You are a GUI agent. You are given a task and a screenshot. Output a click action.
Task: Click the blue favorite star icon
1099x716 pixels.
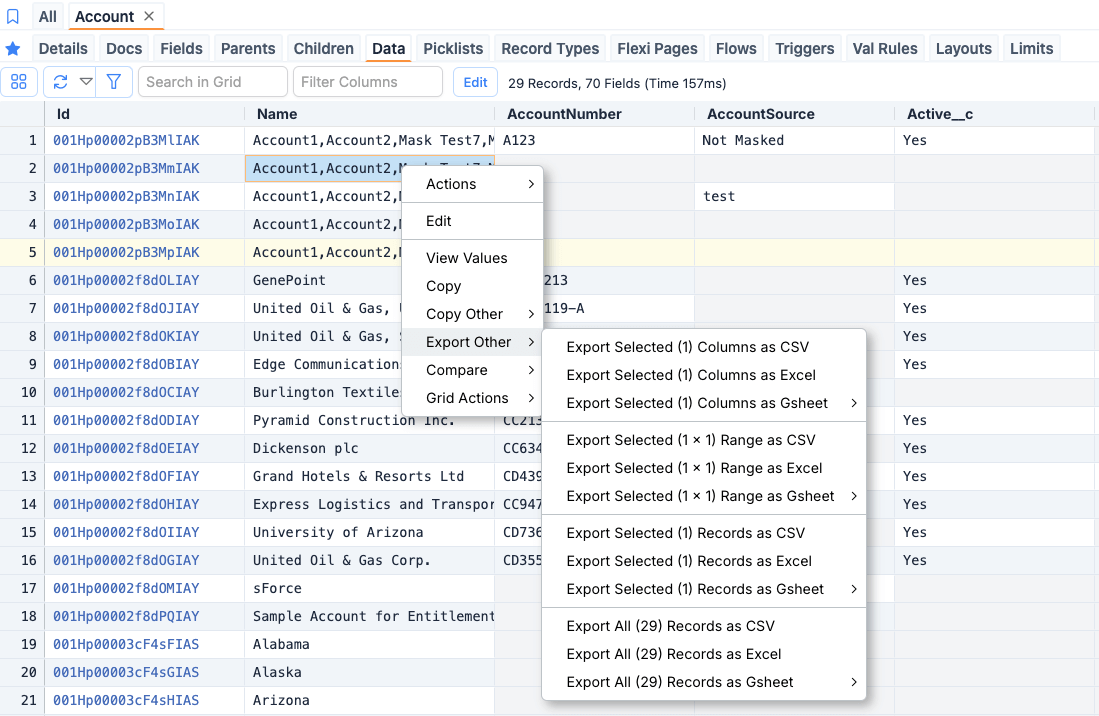click(13, 49)
